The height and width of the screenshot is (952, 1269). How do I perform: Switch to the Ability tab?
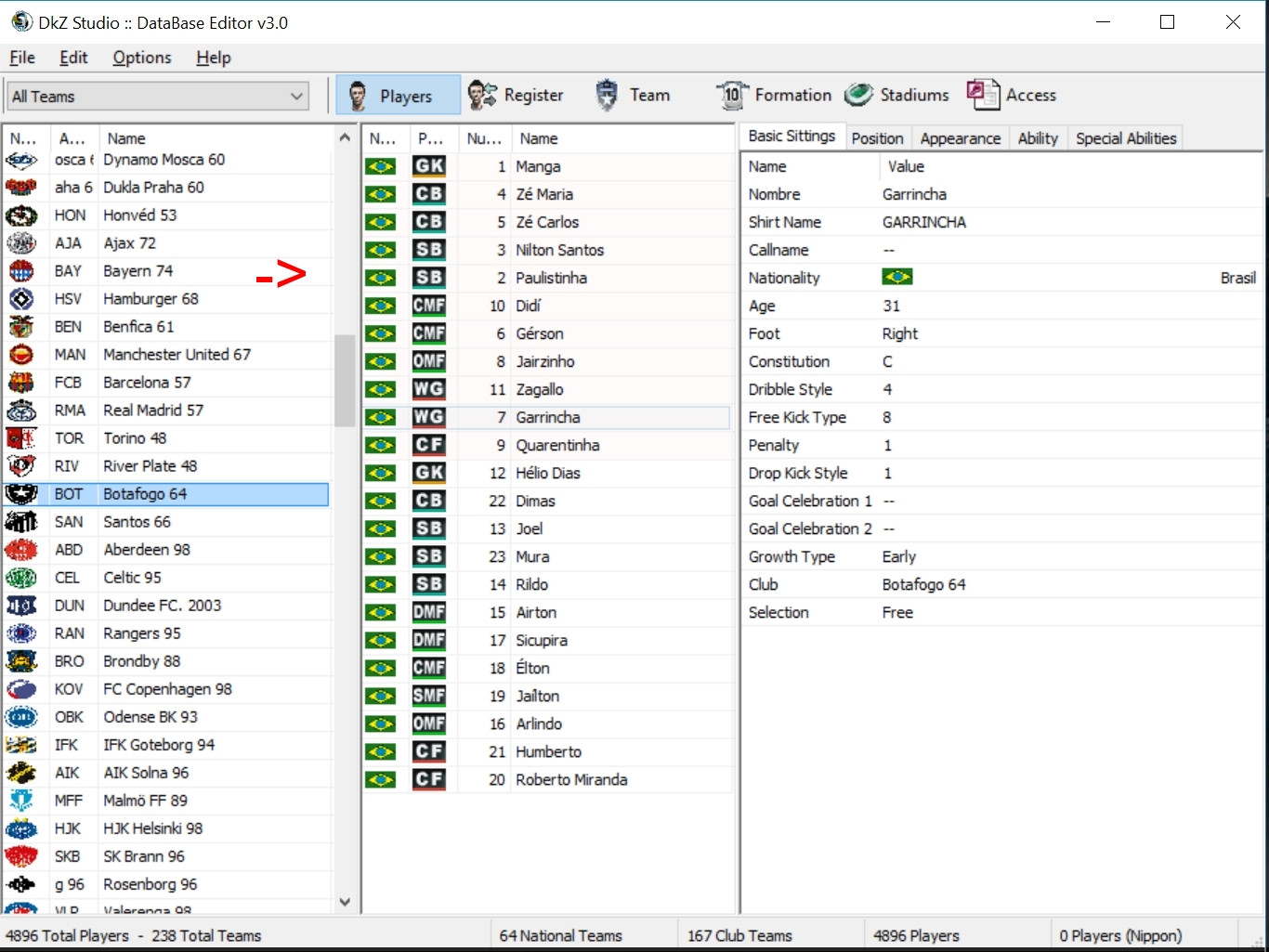[x=1038, y=138]
